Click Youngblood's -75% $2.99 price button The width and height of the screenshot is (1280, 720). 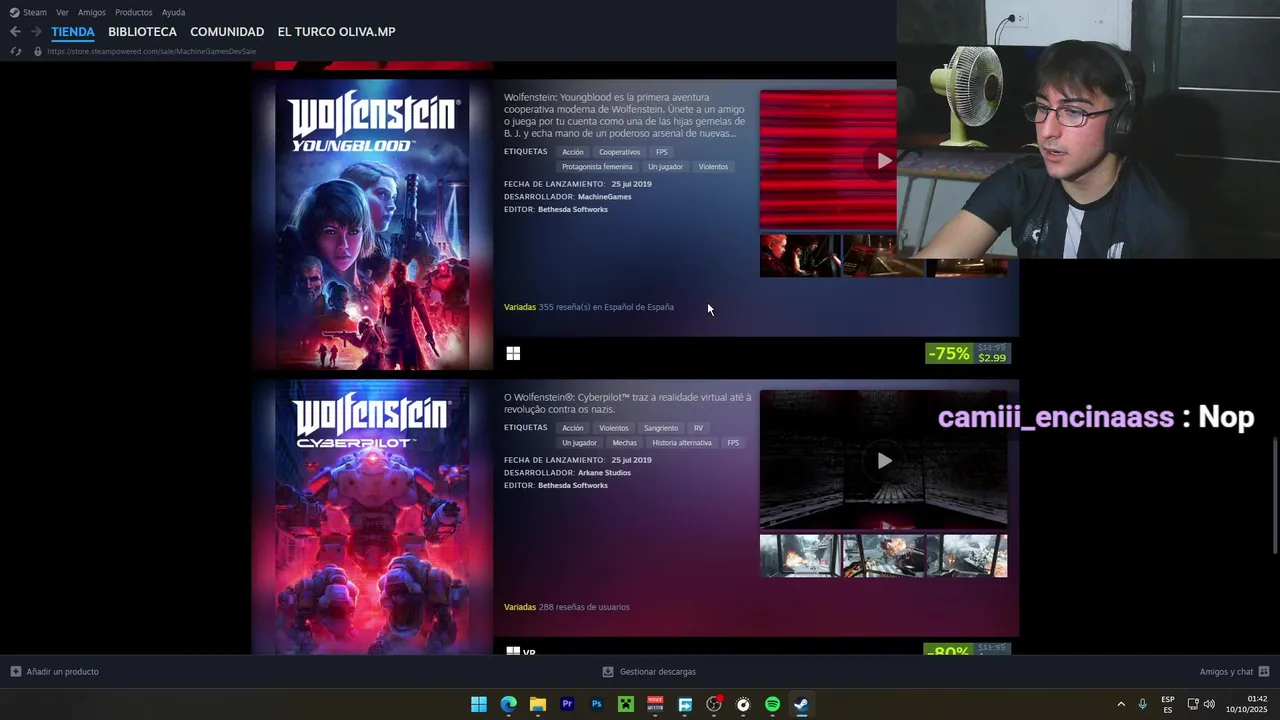pyautogui.click(x=967, y=354)
